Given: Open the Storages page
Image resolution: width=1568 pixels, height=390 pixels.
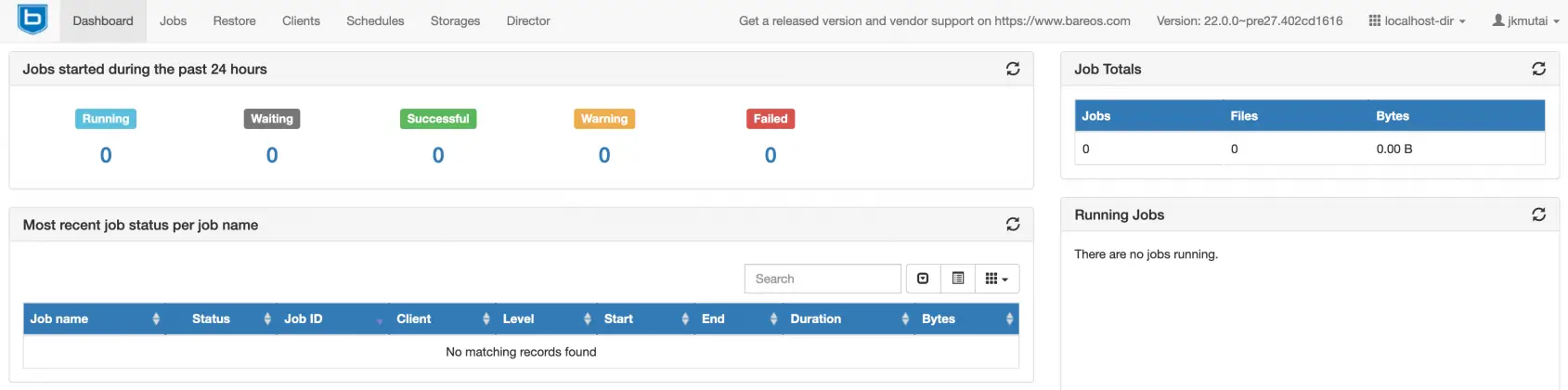Looking at the screenshot, I should coord(455,20).
